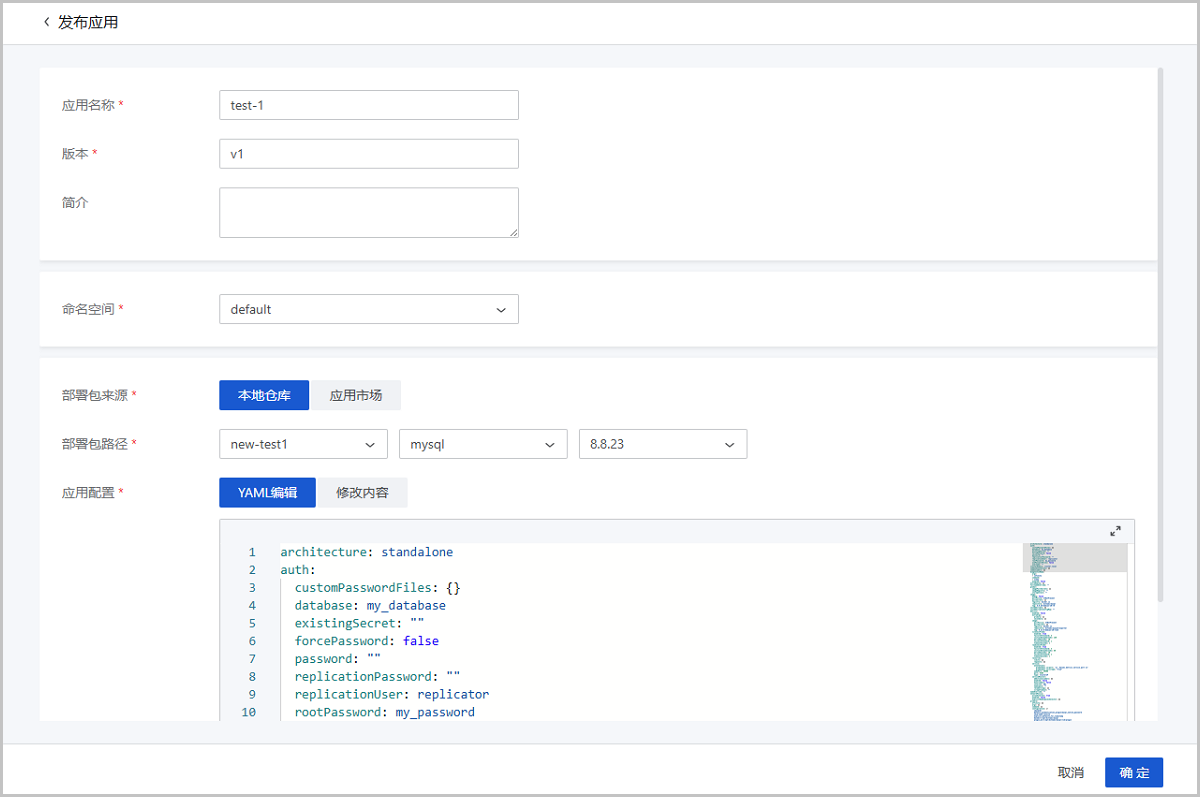
Task: Open the 命名空间 default dropdown
Action: tap(368, 309)
